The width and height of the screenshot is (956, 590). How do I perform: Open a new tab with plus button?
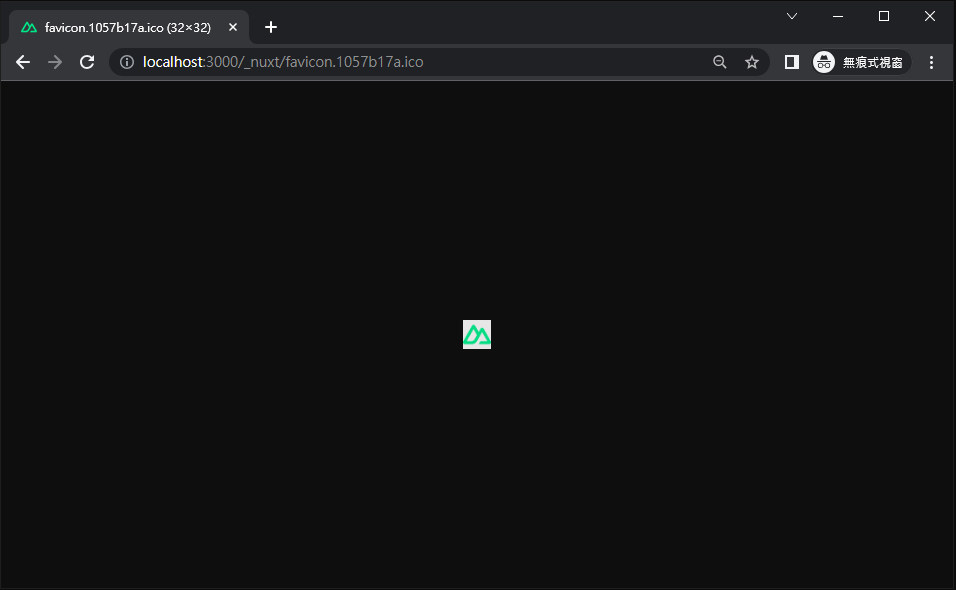click(x=271, y=27)
